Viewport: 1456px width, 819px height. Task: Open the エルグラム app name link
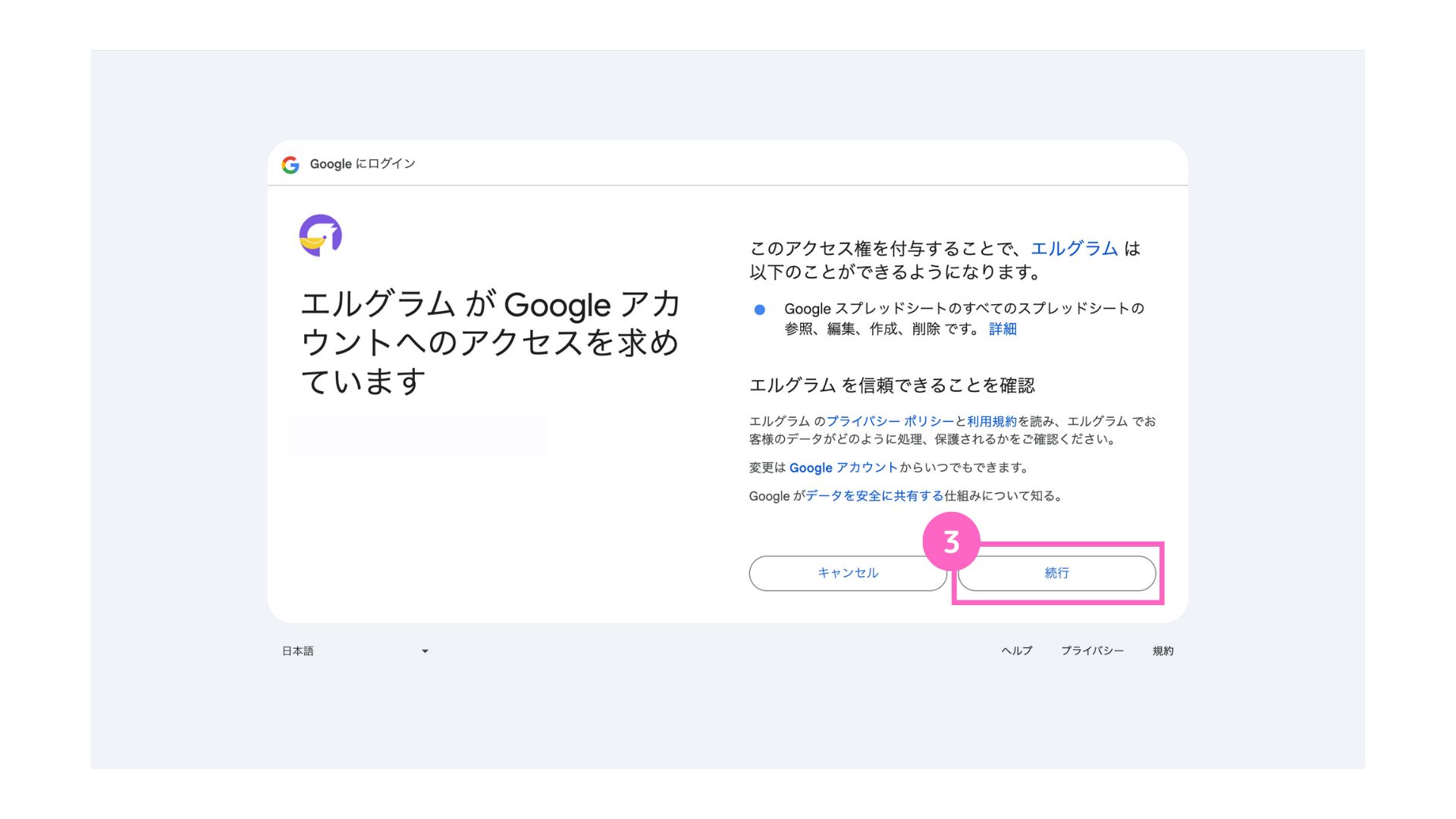click(1074, 249)
